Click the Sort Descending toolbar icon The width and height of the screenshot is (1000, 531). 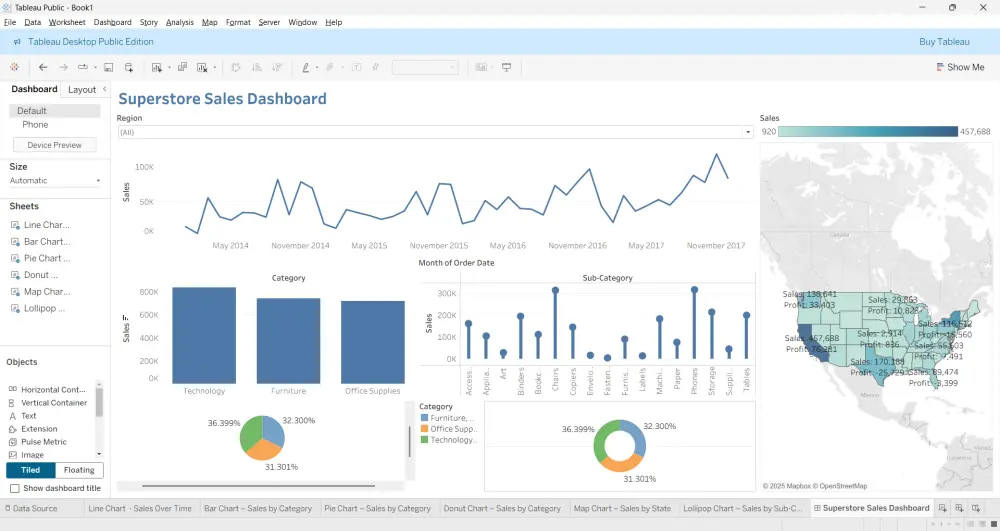tap(277, 67)
